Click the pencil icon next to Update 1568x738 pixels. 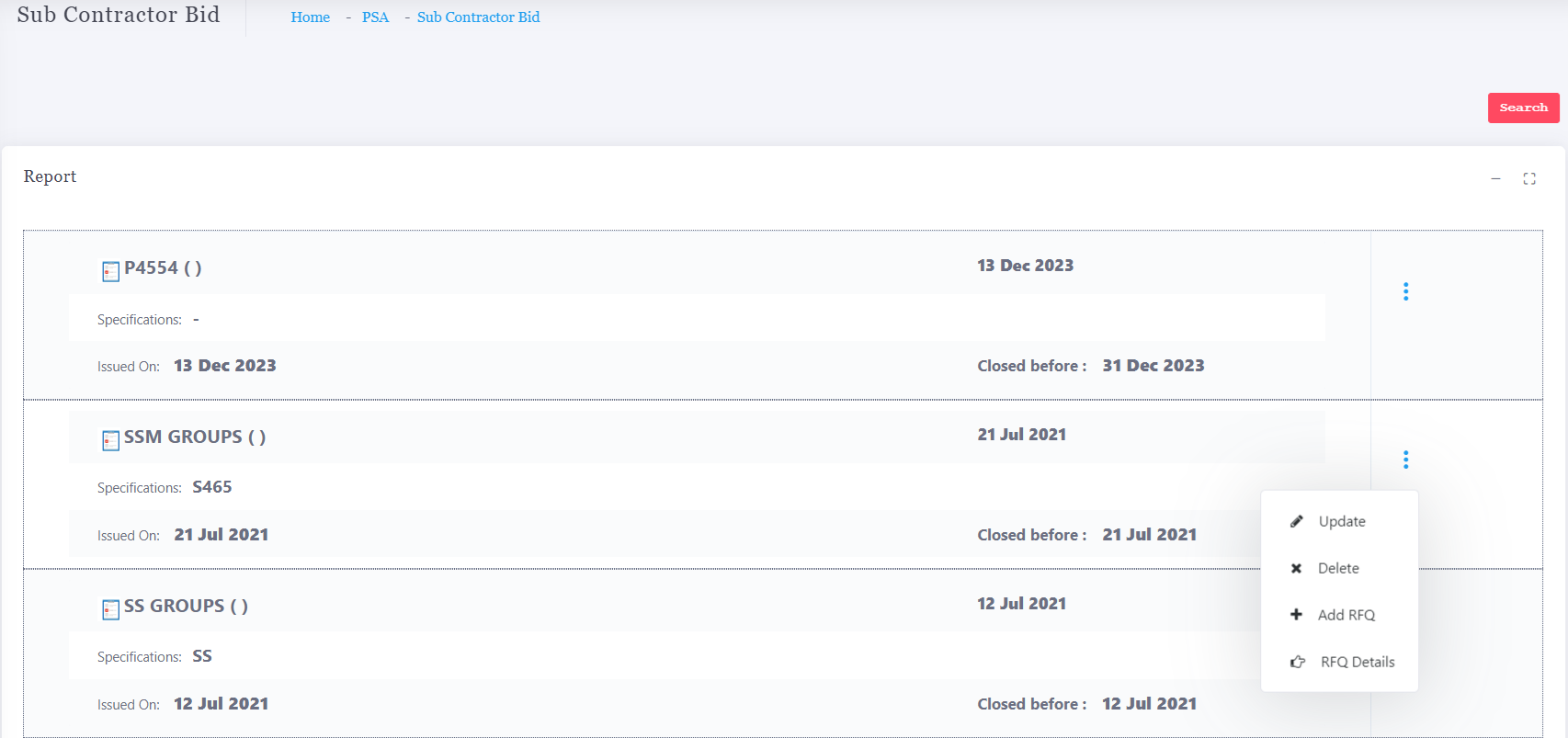pos(1297,521)
